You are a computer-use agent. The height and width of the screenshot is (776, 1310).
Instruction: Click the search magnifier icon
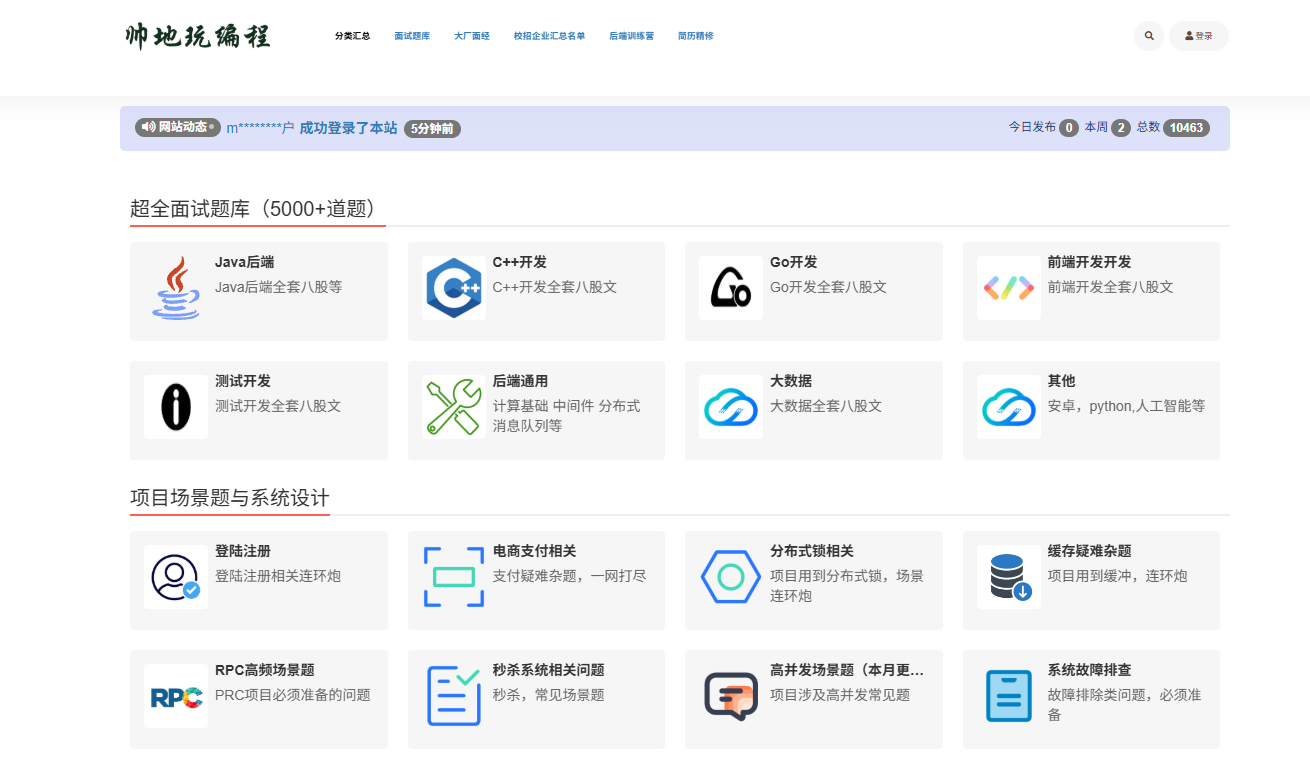[x=1149, y=36]
